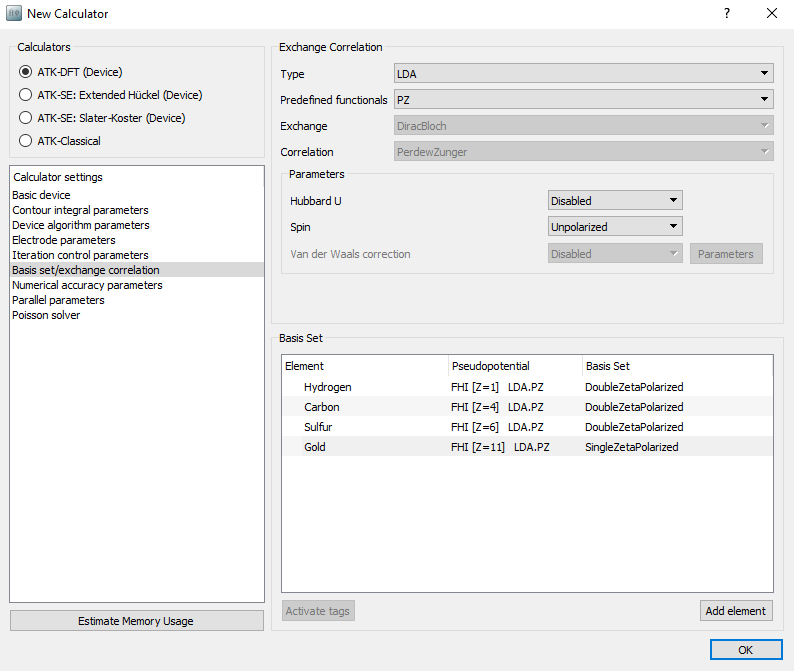This screenshot has height=671, width=794.
Task: Click Hydrogen pseudopotential FHI [Z=1] LDA.PZ
Action: tap(497, 387)
